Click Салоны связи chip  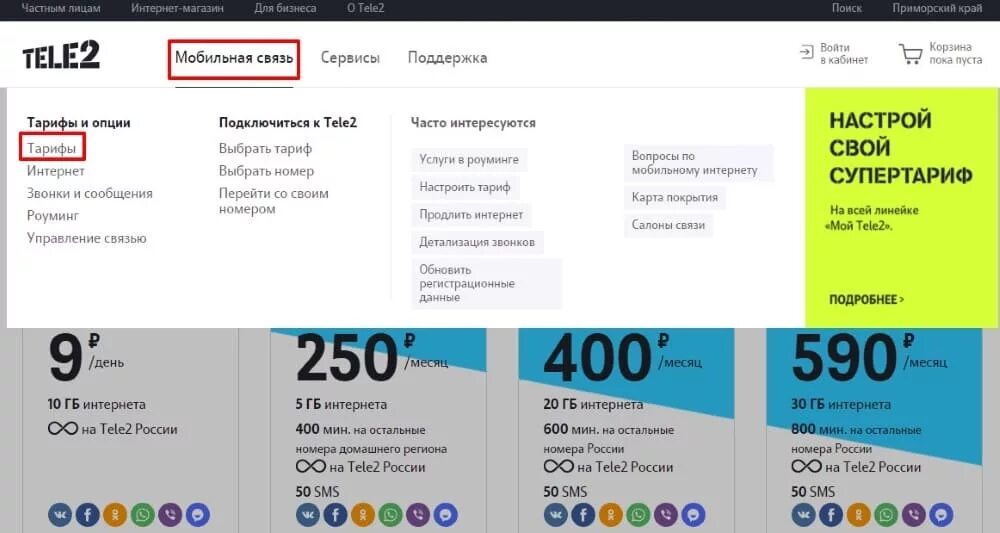668,224
